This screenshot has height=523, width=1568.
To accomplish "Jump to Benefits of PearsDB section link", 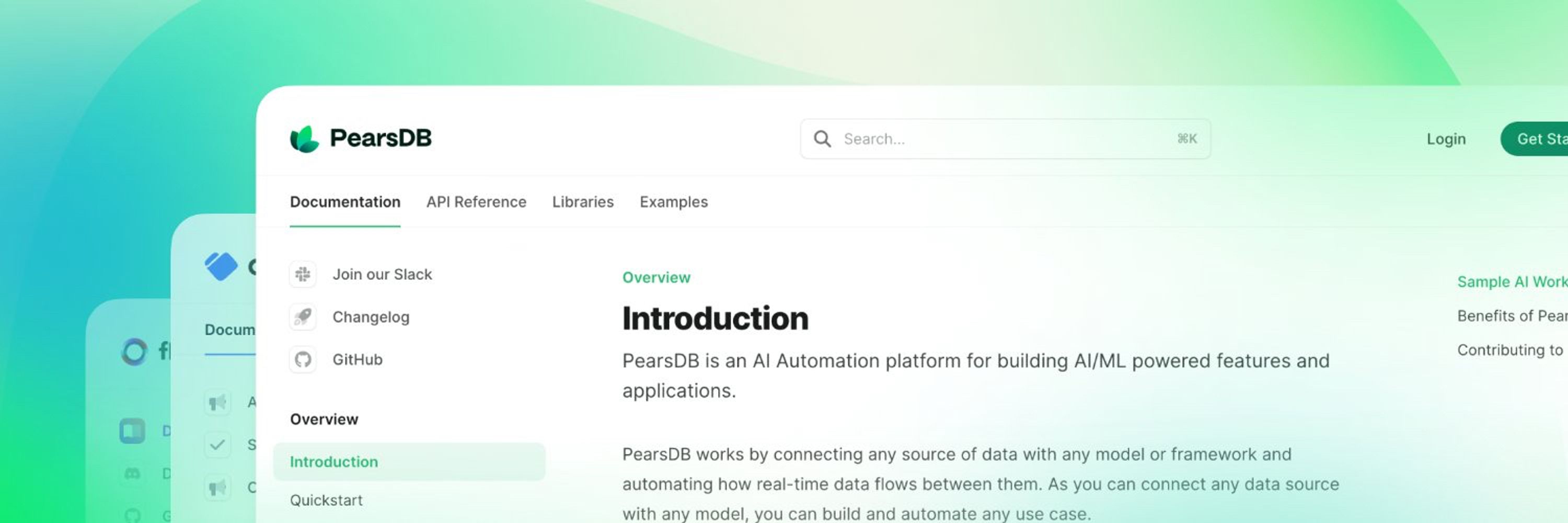I will click(1513, 316).
